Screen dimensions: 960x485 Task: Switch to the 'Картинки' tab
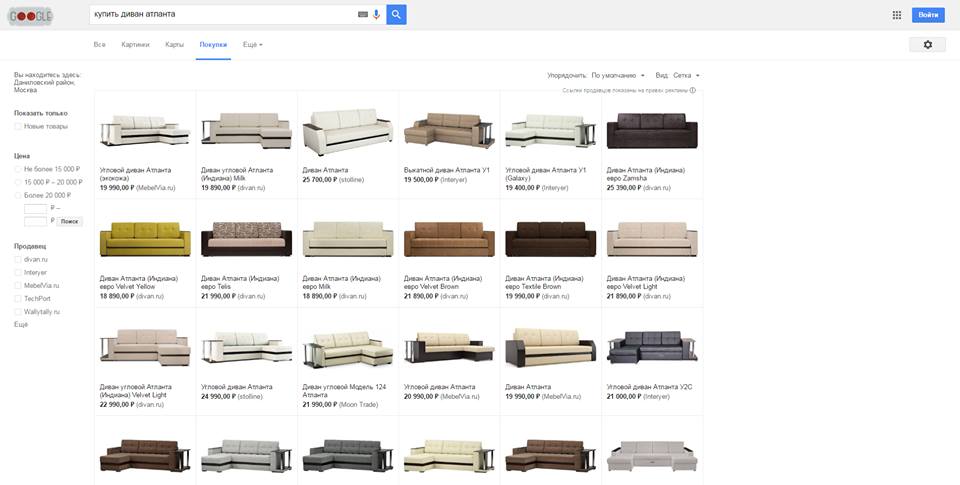click(135, 45)
